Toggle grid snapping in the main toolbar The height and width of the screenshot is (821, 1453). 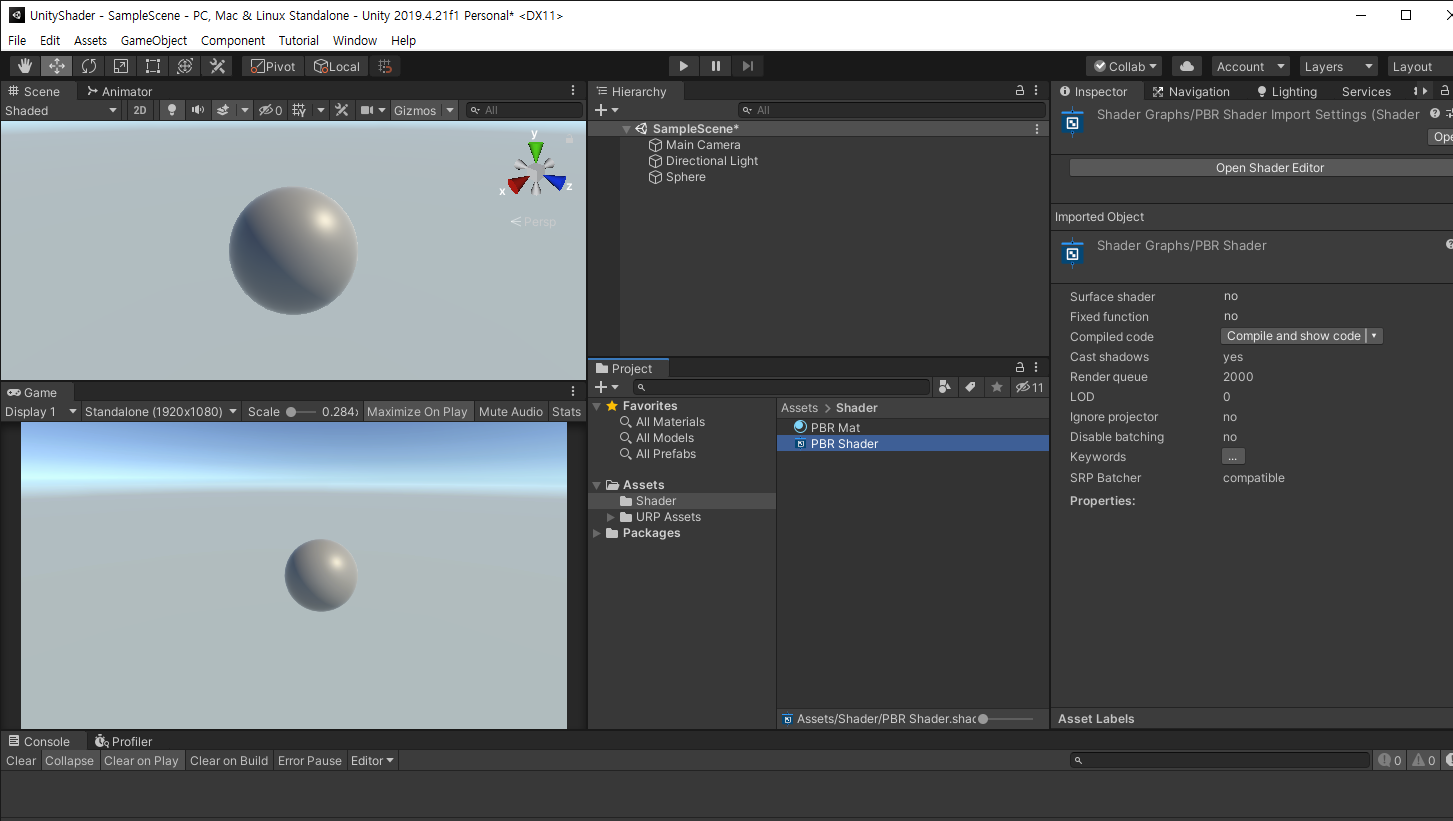point(385,66)
